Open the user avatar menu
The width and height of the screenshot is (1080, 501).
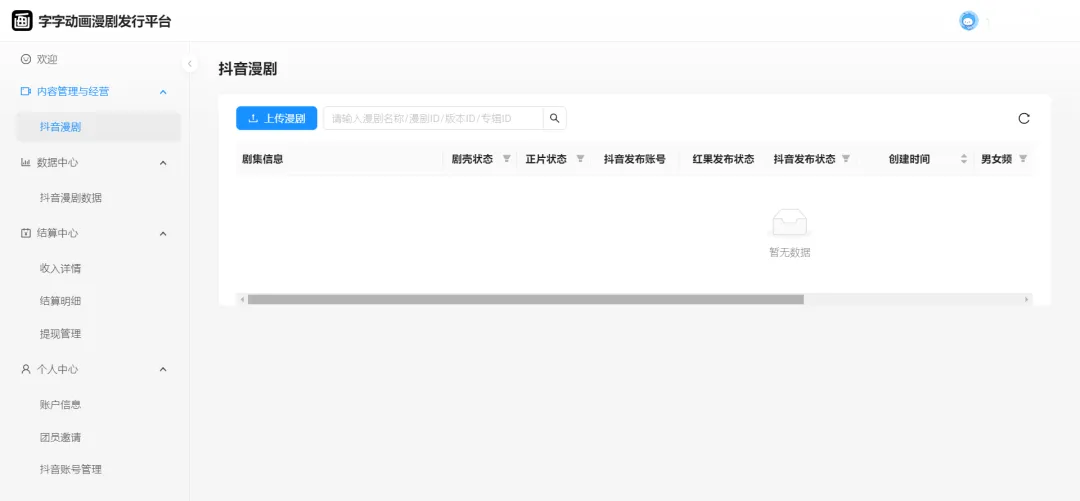point(968,21)
